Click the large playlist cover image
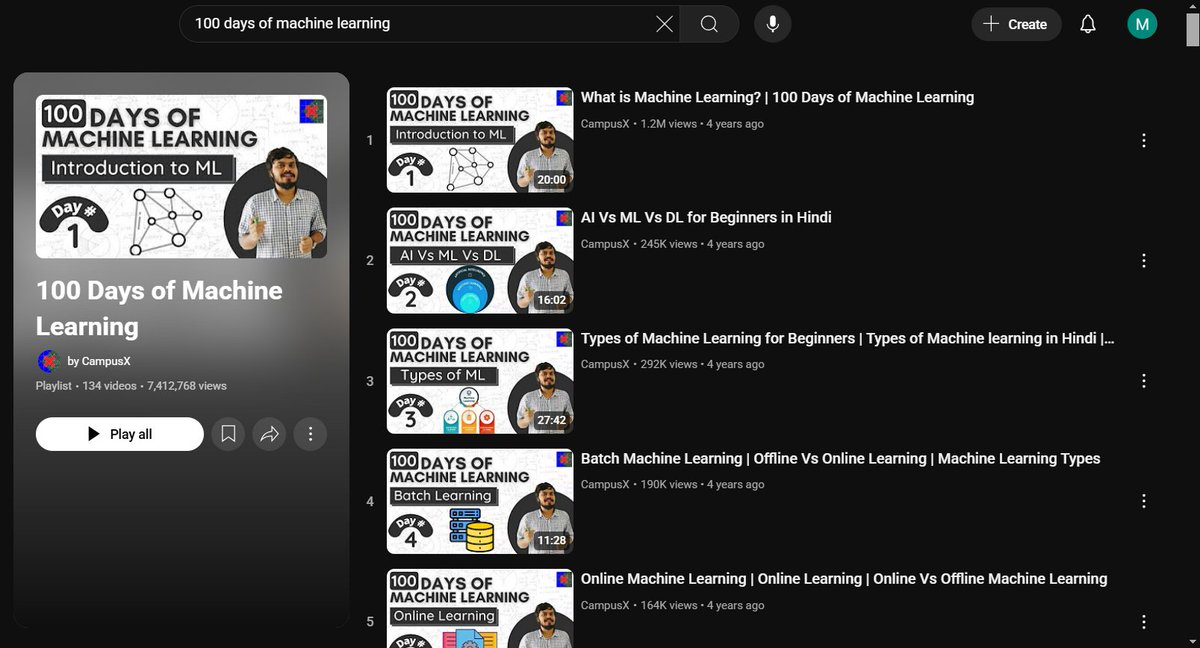Screen dimensions: 1200x648 tap(181, 177)
